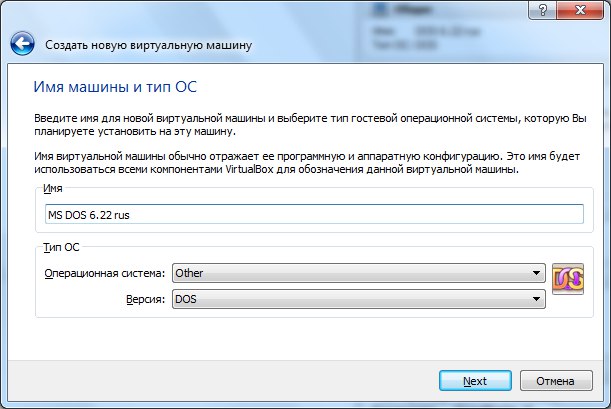Close the wizard with the X button
Image resolution: width=611 pixels, height=409 pixels.
(580, 10)
